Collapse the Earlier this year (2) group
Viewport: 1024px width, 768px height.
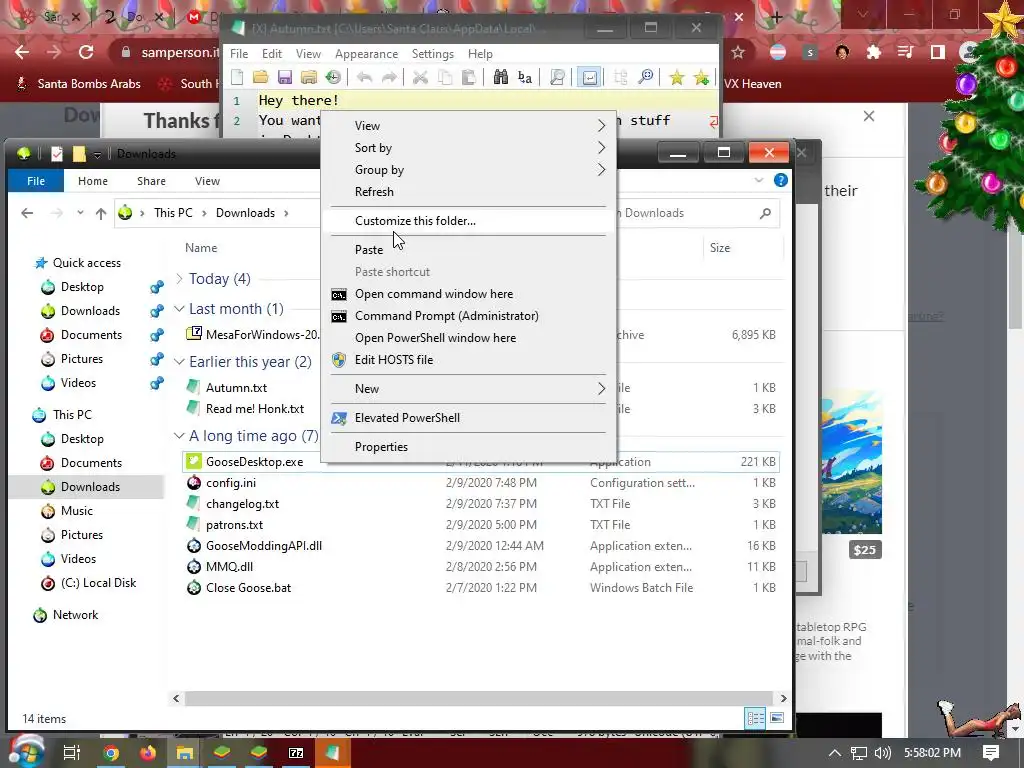tap(179, 361)
